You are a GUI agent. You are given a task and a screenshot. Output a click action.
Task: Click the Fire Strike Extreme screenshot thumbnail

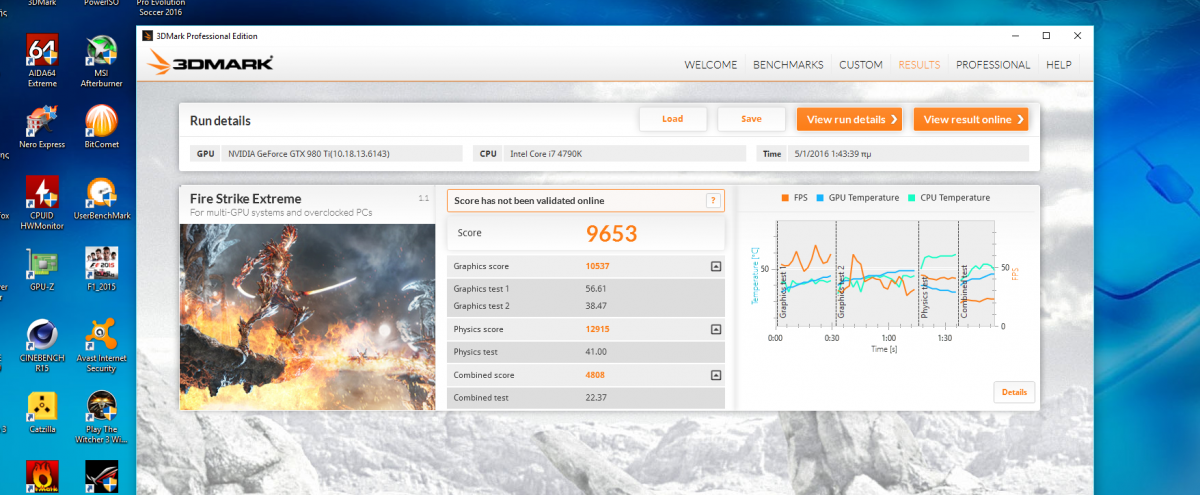308,316
